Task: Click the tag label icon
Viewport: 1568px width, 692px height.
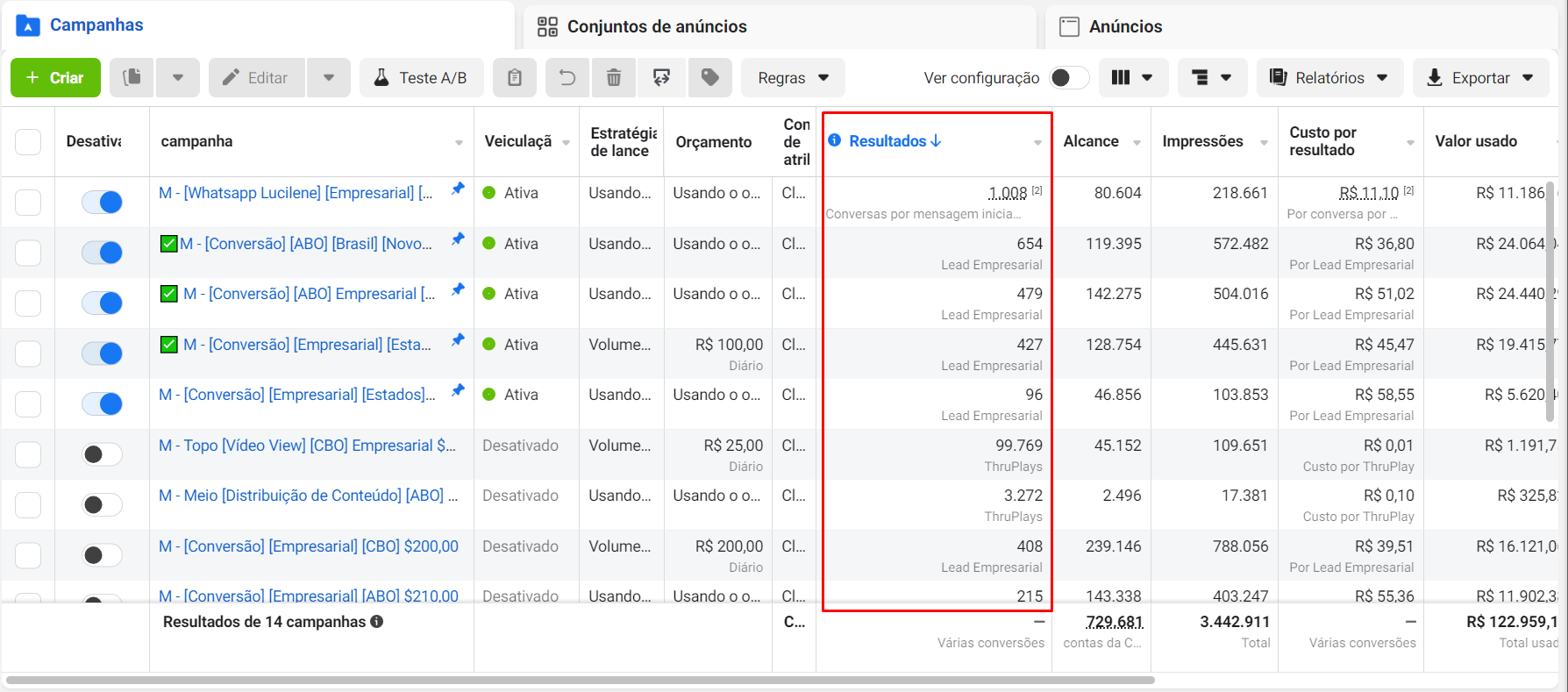Action: (710, 77)
